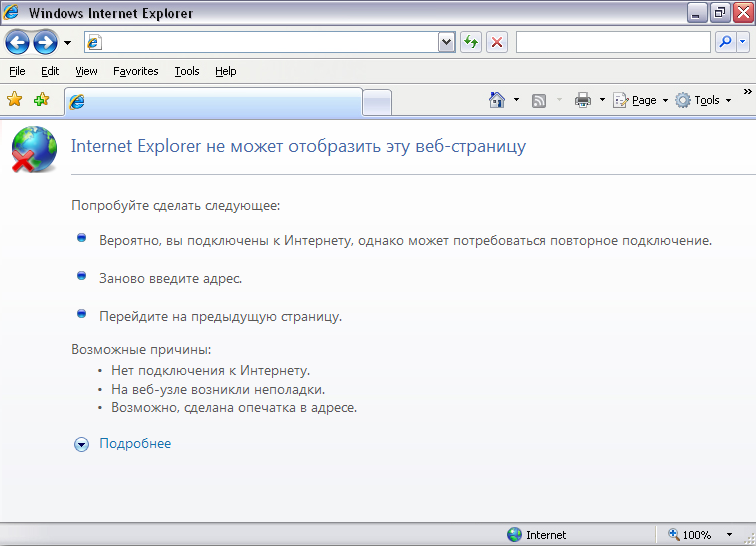Screen dimensions: 756x546
Task: Open the Edit menu
Action: (x=50, y=71)
